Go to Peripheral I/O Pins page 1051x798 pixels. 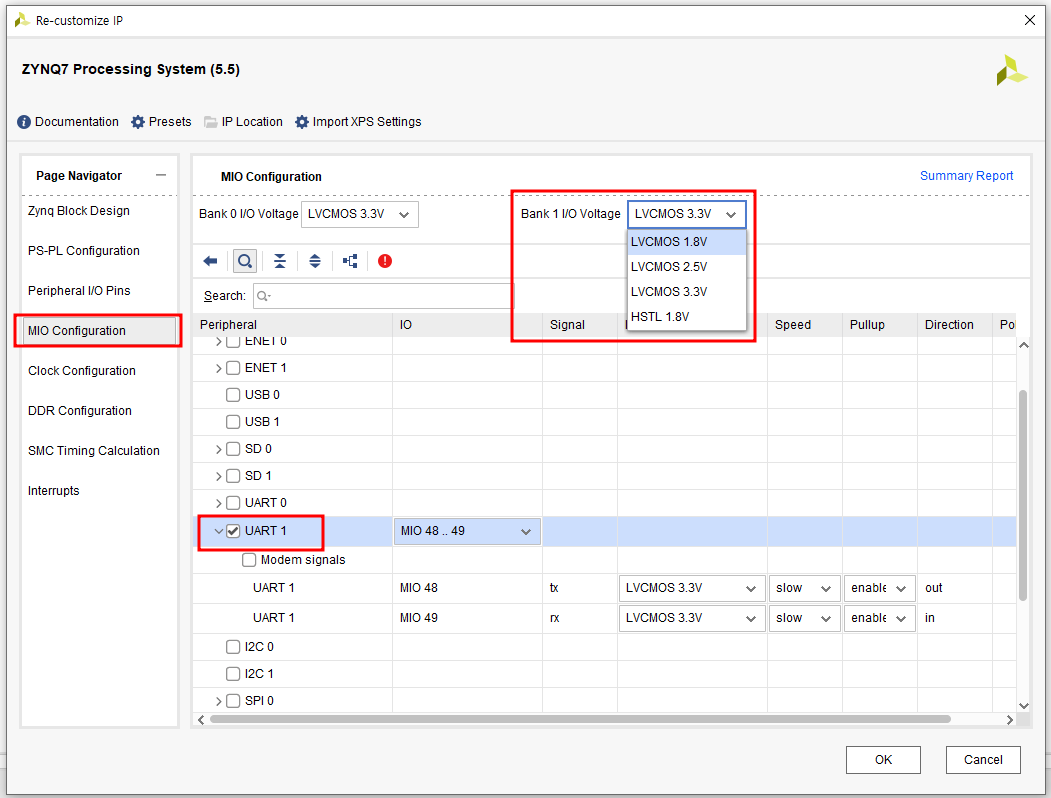(79, 291)
